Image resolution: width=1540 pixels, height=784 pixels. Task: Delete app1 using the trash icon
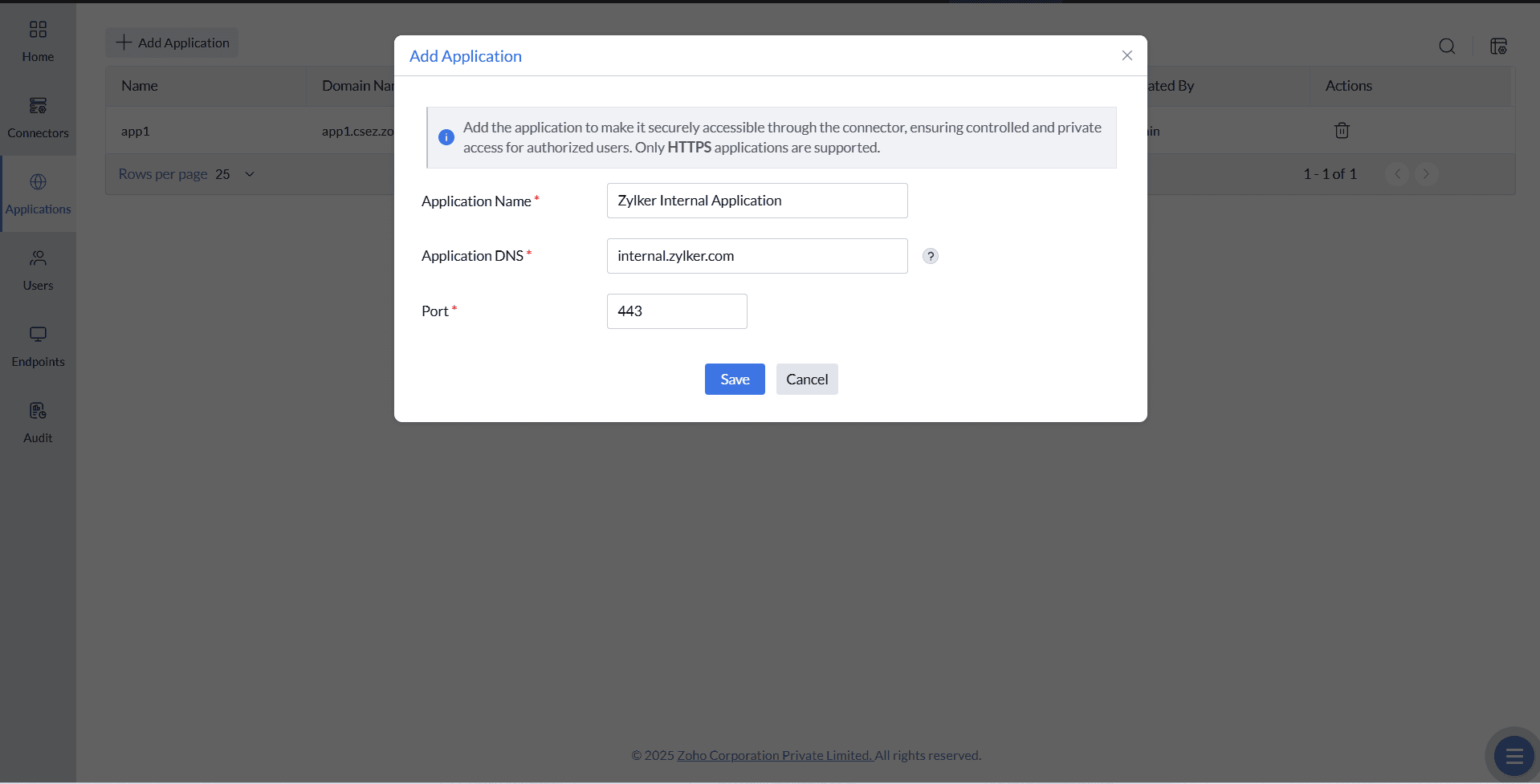click(x=1341, y=130)
